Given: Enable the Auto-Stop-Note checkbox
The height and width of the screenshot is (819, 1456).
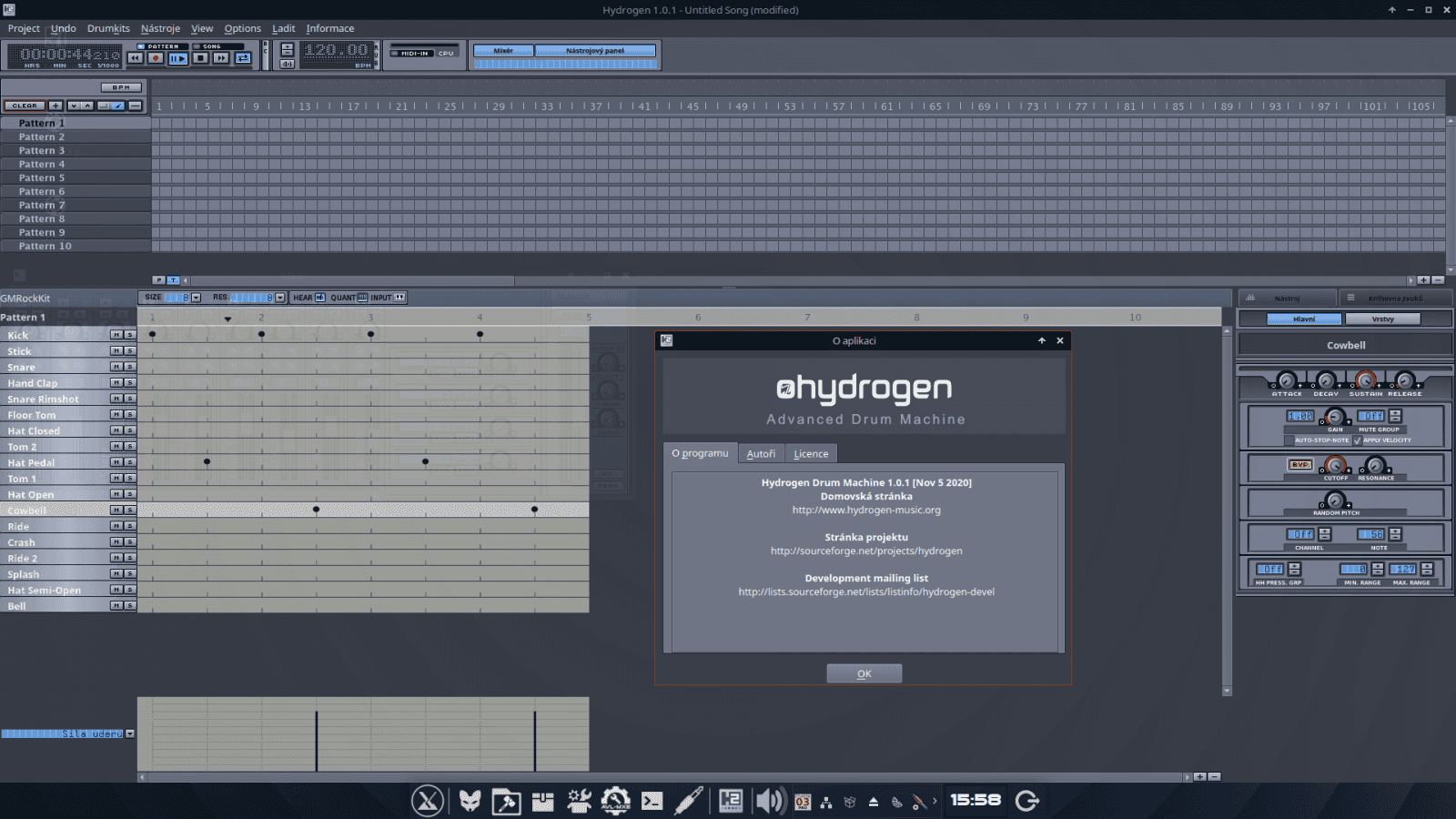Looking at the screenshot, I should coord(1289,440).
